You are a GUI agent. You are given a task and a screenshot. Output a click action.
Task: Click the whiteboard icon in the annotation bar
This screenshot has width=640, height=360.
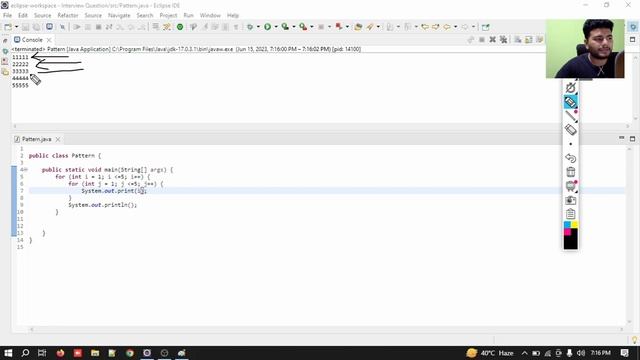570,186
